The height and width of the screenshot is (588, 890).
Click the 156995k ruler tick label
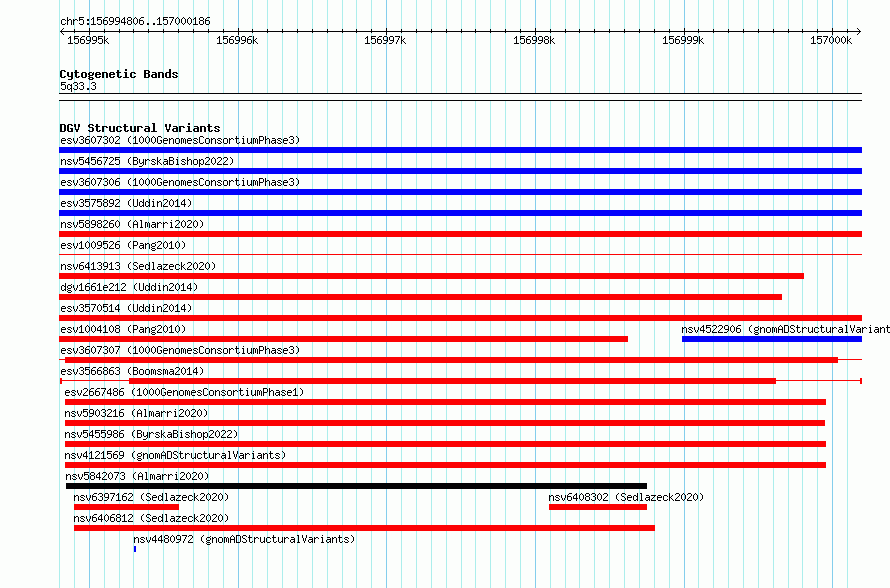click(x=88, y=40)
